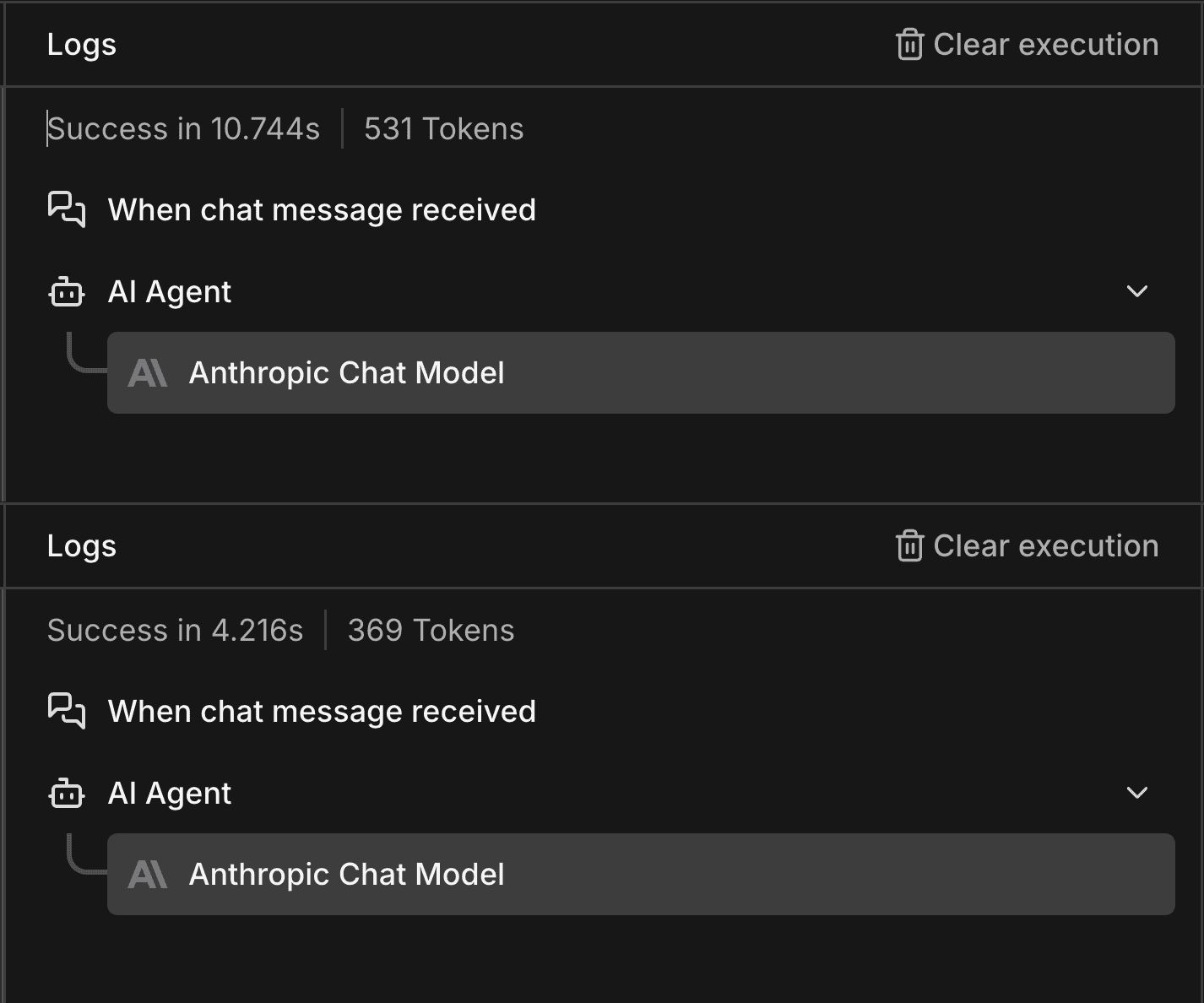This screenshot has height=1003, width=1204.
Task: Select the top AI Agent label
Action: (169, 292)
